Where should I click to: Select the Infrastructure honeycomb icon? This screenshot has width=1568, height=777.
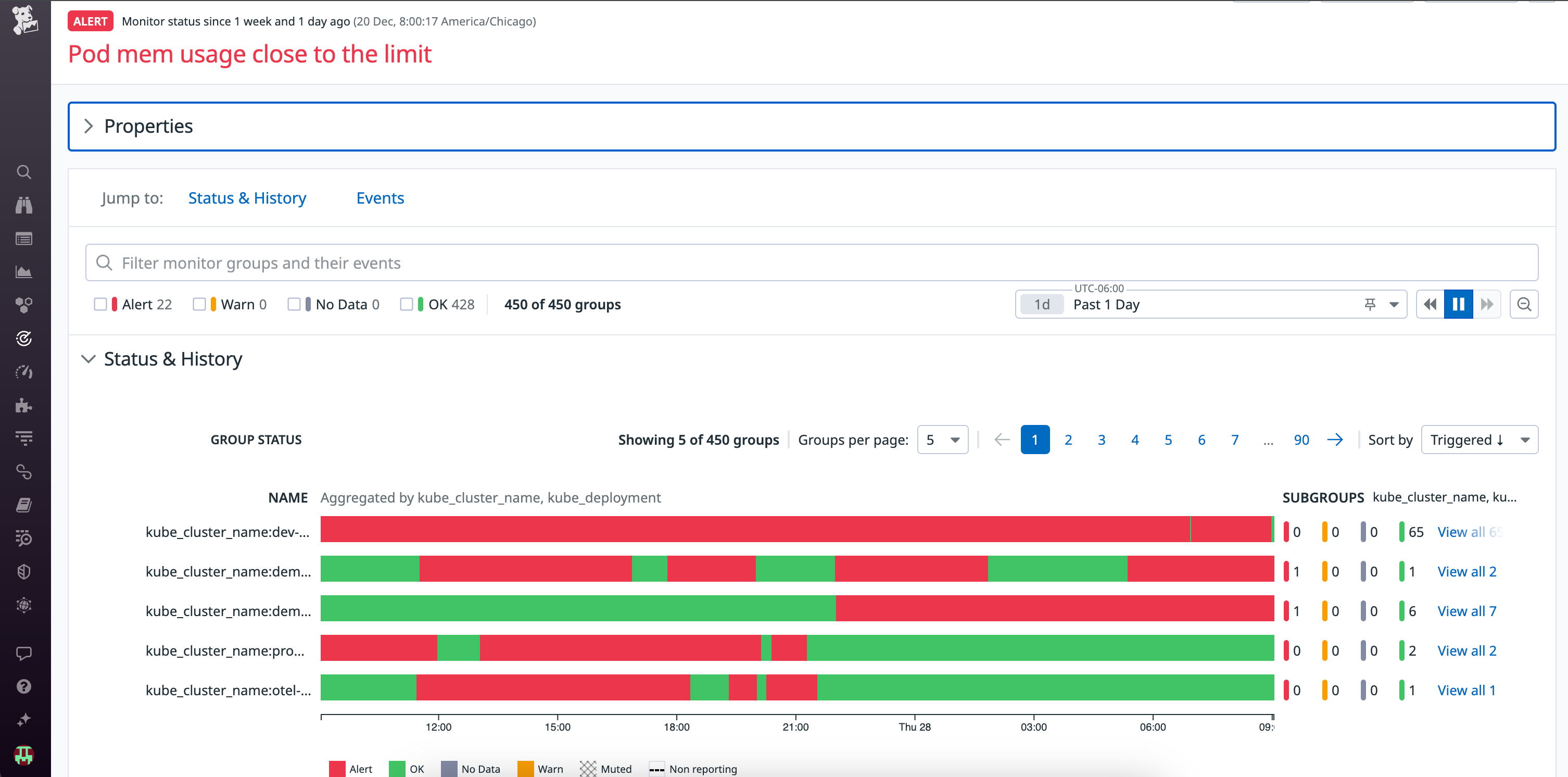[24, 305]
